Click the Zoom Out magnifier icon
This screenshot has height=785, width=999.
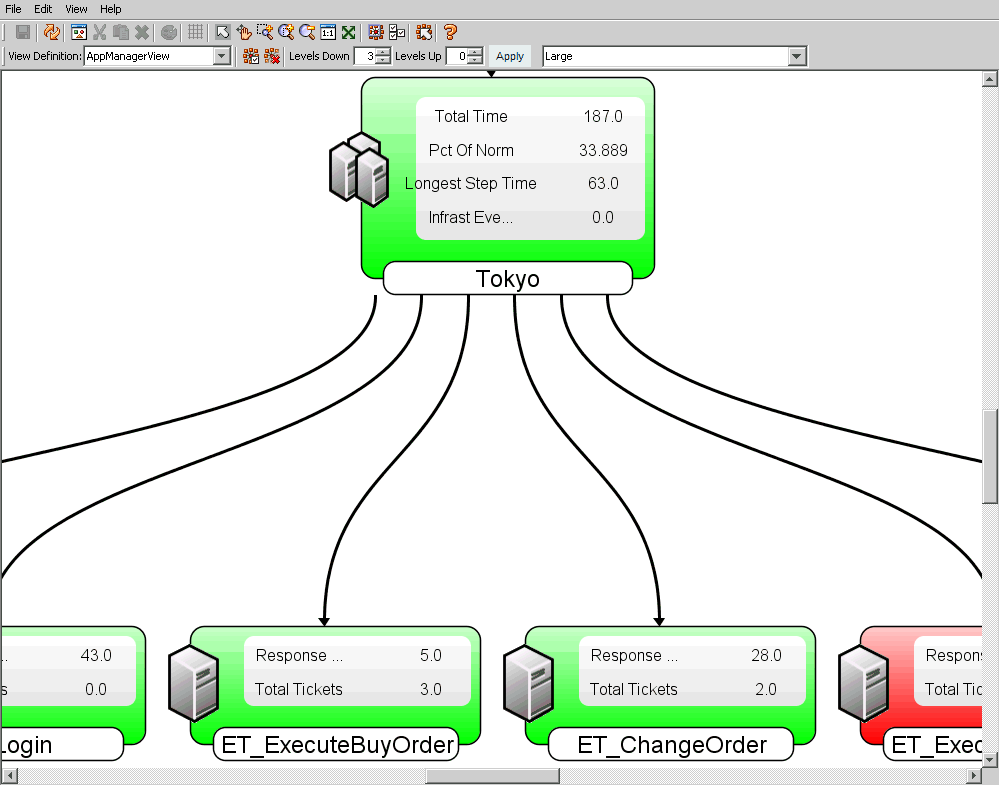pyautogui.click(x=306, y=32)
